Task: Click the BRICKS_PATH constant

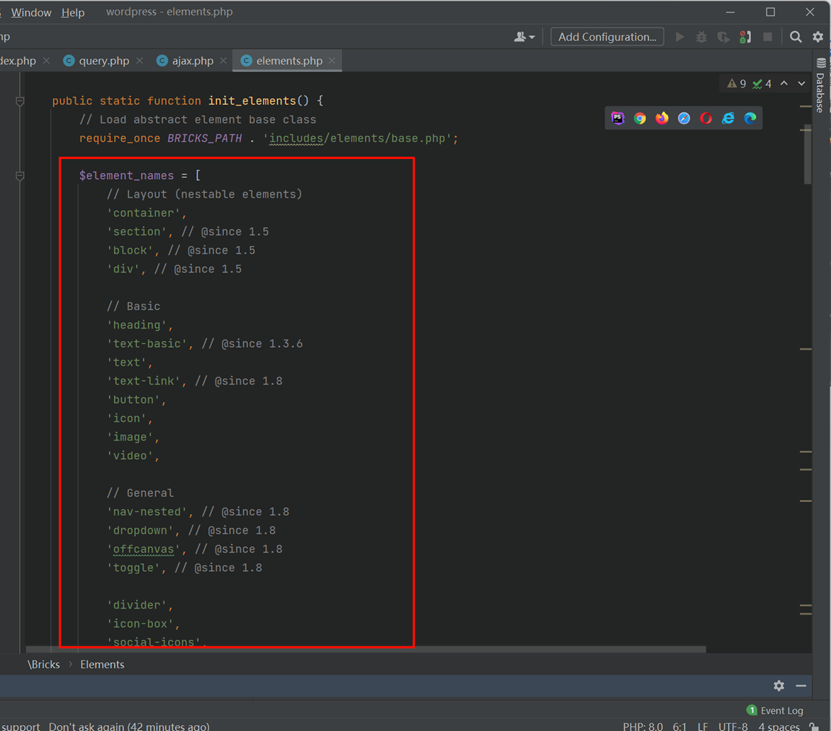Action: [x=205, y=138]
